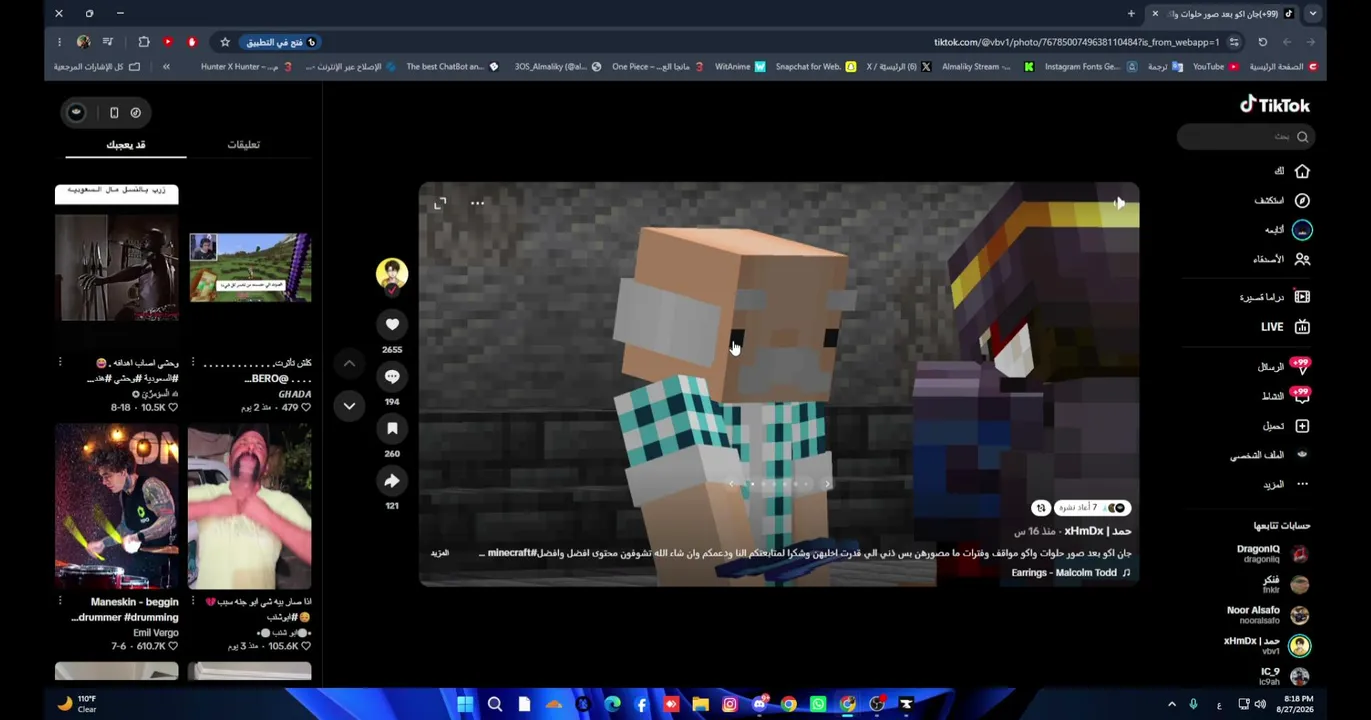Open the Chrome extensions puzzle icon
Viewport: 1371px width, 720px height.
(144, 42)
